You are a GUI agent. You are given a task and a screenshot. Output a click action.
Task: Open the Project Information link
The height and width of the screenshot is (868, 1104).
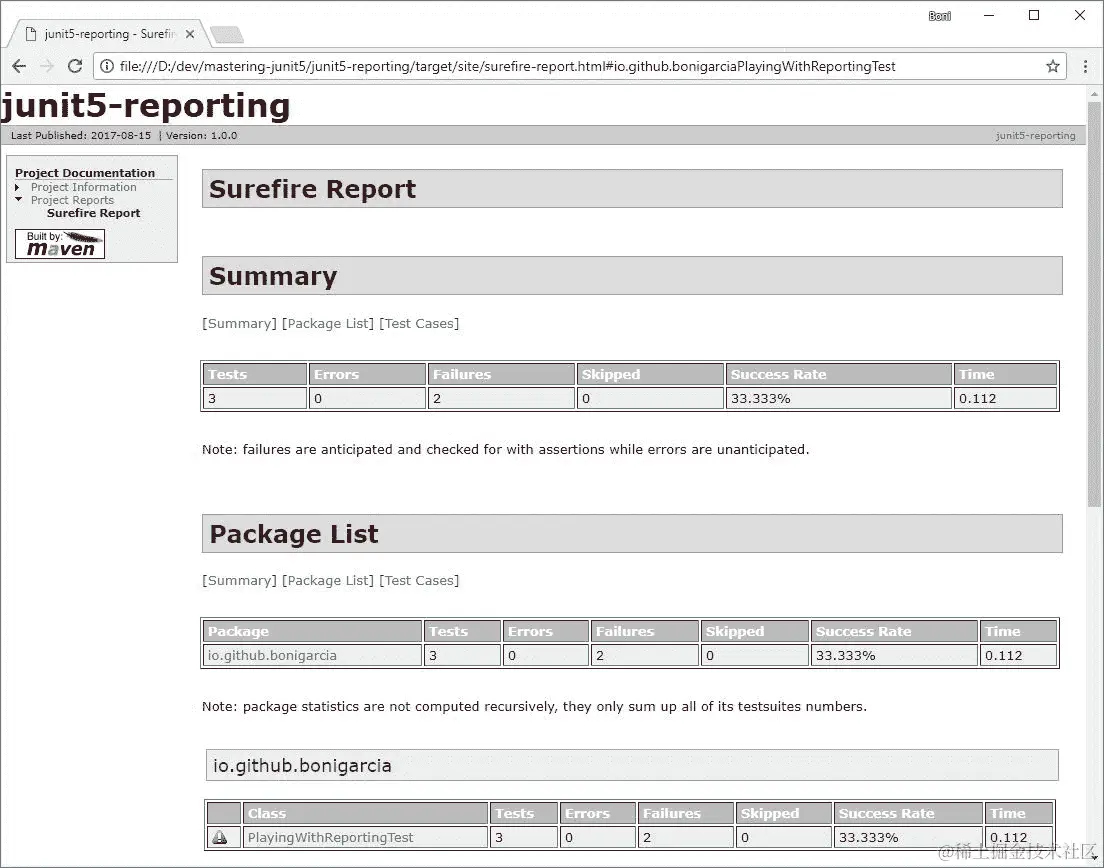point(84,187)
